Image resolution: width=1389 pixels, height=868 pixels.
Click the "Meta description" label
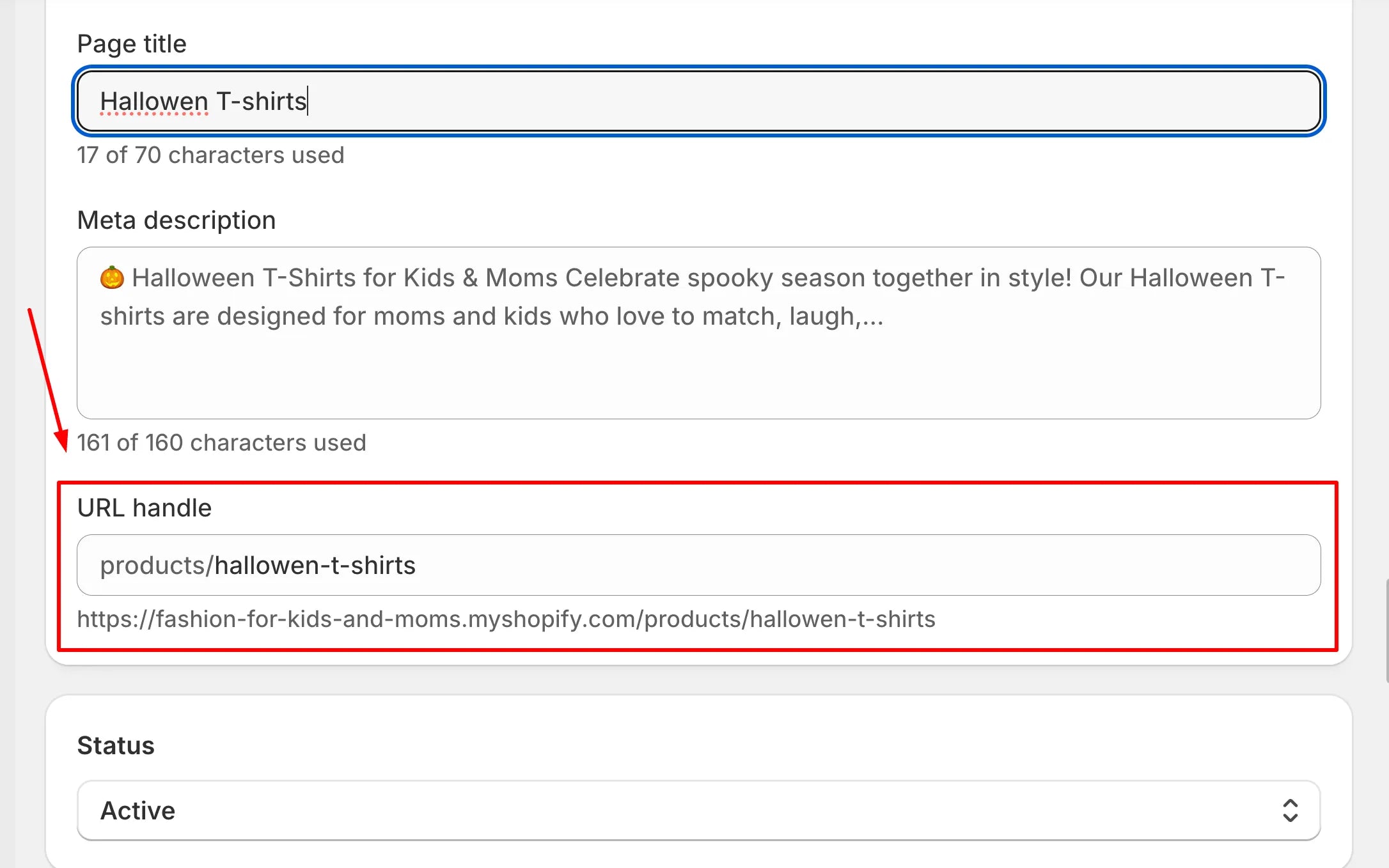click(177, 221)
